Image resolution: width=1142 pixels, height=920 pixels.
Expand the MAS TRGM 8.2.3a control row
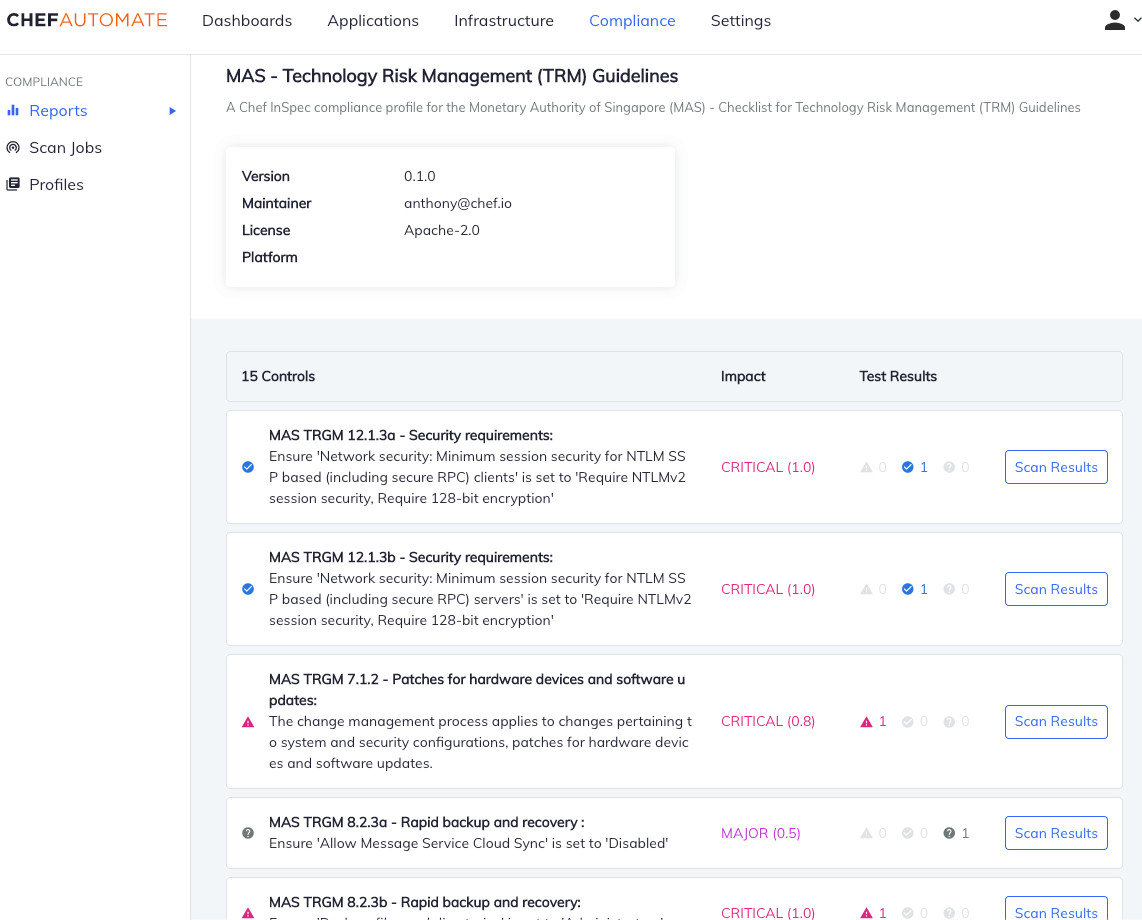[x=470, y=833]
